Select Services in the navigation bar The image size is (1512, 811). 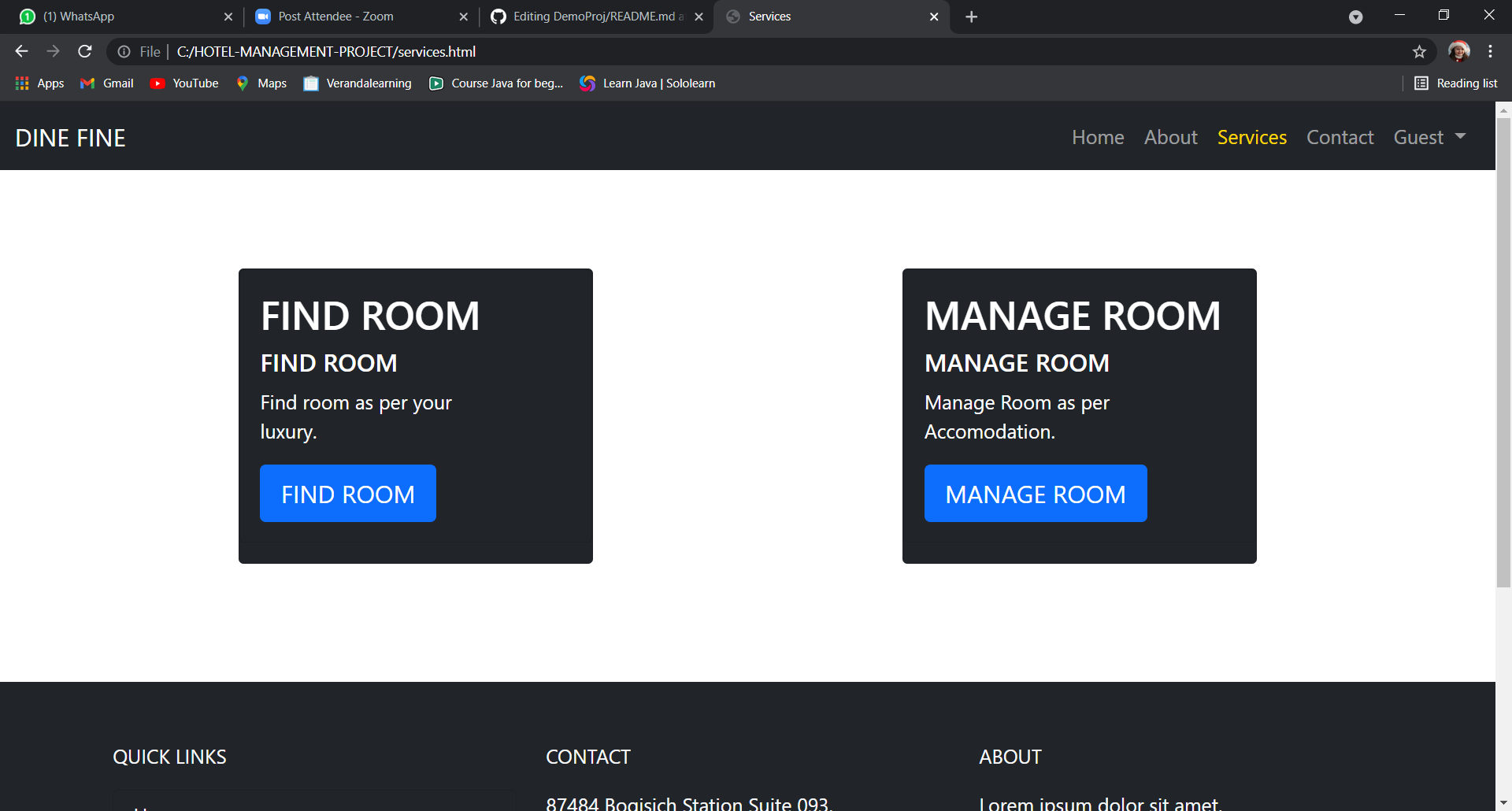(x=1252, y=137)
